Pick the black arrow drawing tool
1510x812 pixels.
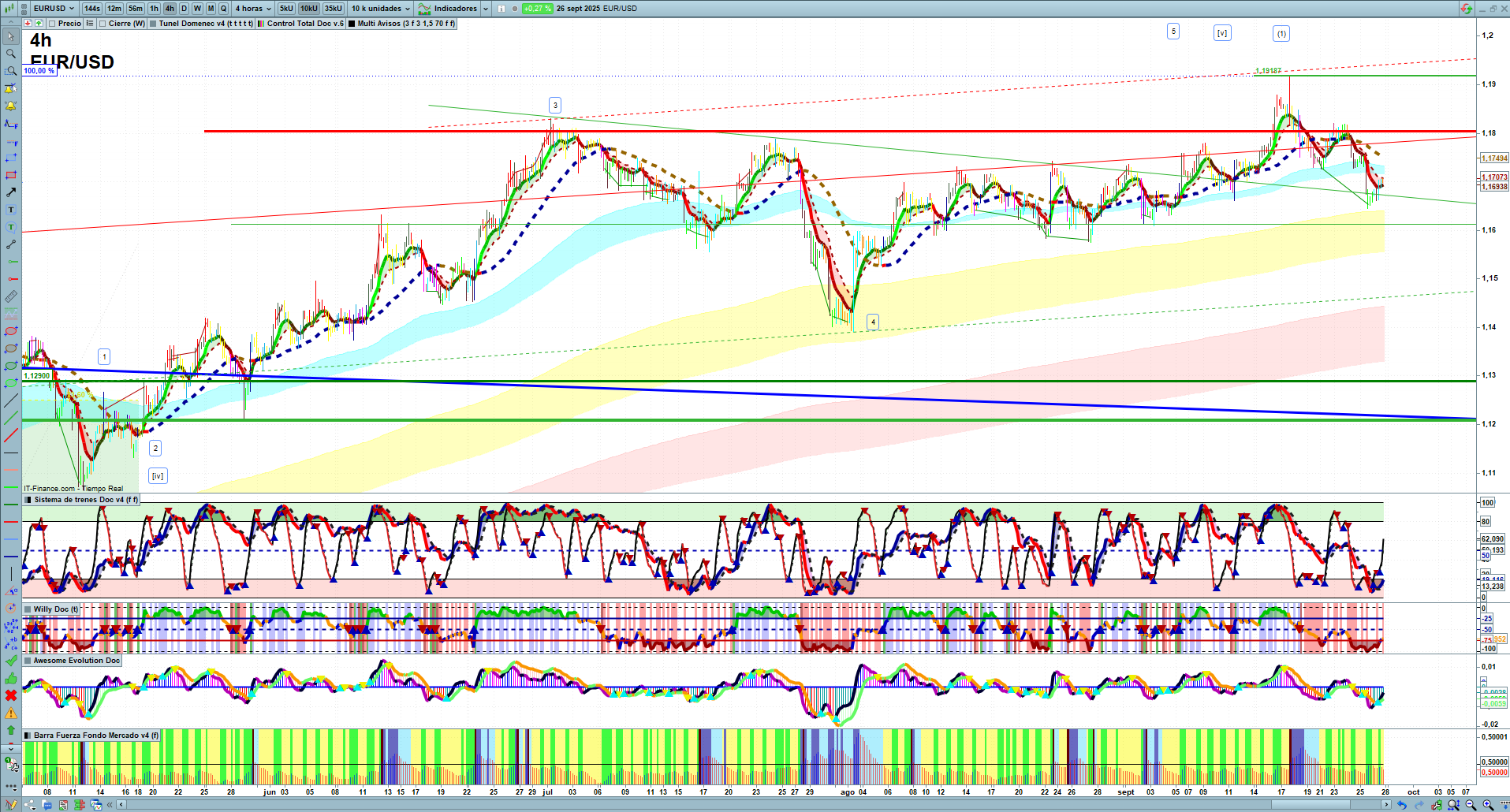pos(11,192)
